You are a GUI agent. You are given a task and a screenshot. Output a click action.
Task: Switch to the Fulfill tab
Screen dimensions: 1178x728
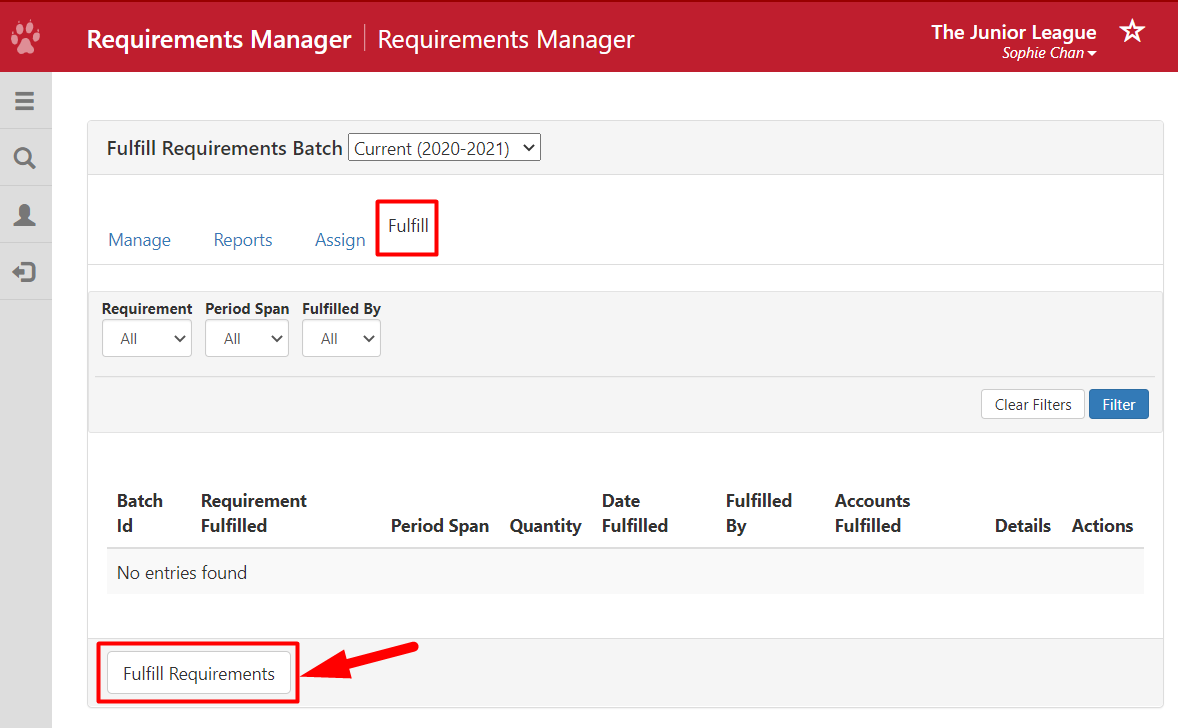pos(406,227)
